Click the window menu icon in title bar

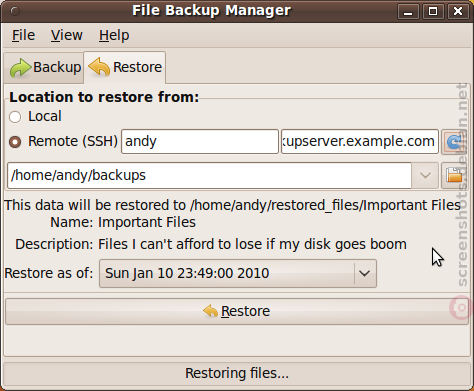(15, 11)
